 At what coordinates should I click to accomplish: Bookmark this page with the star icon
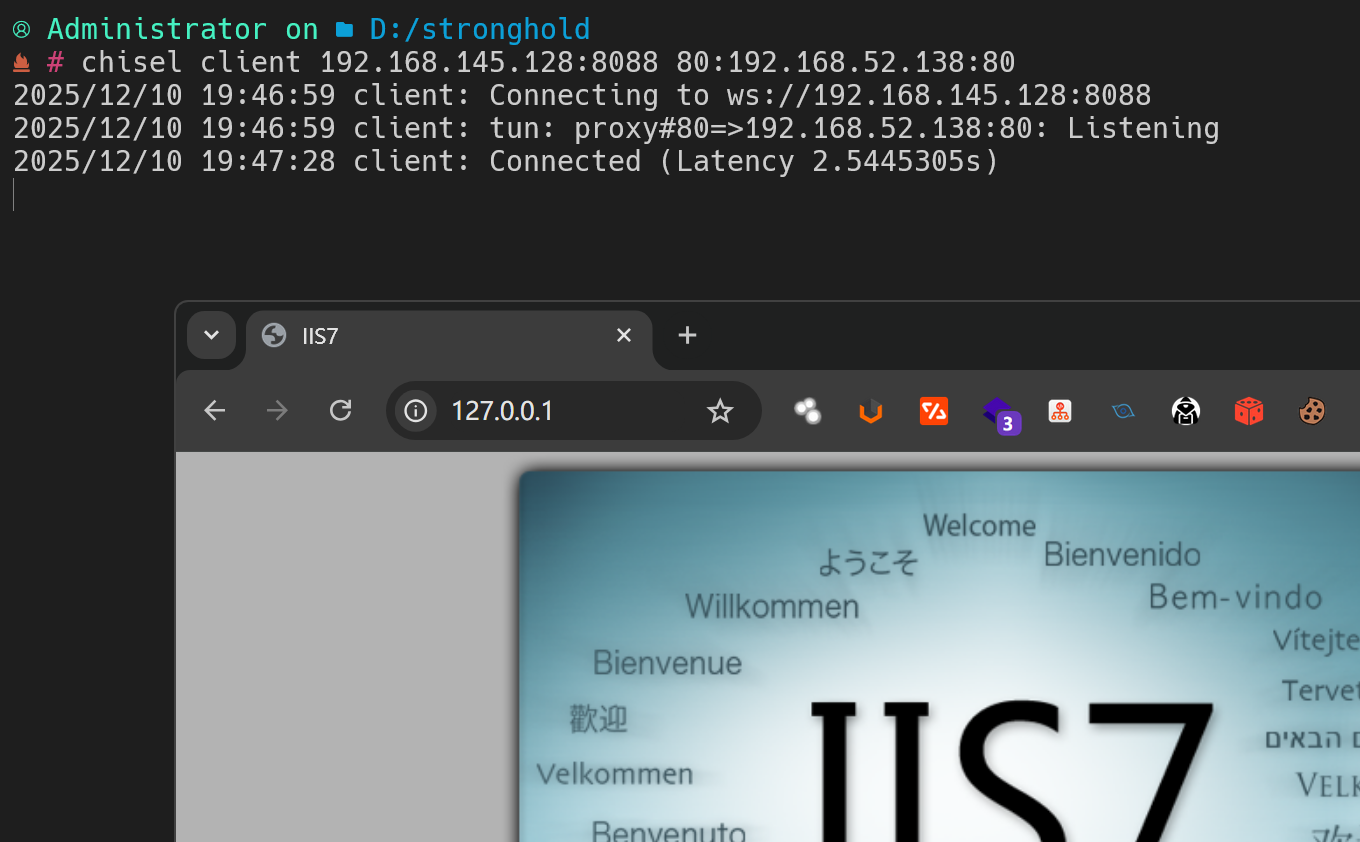720,411
